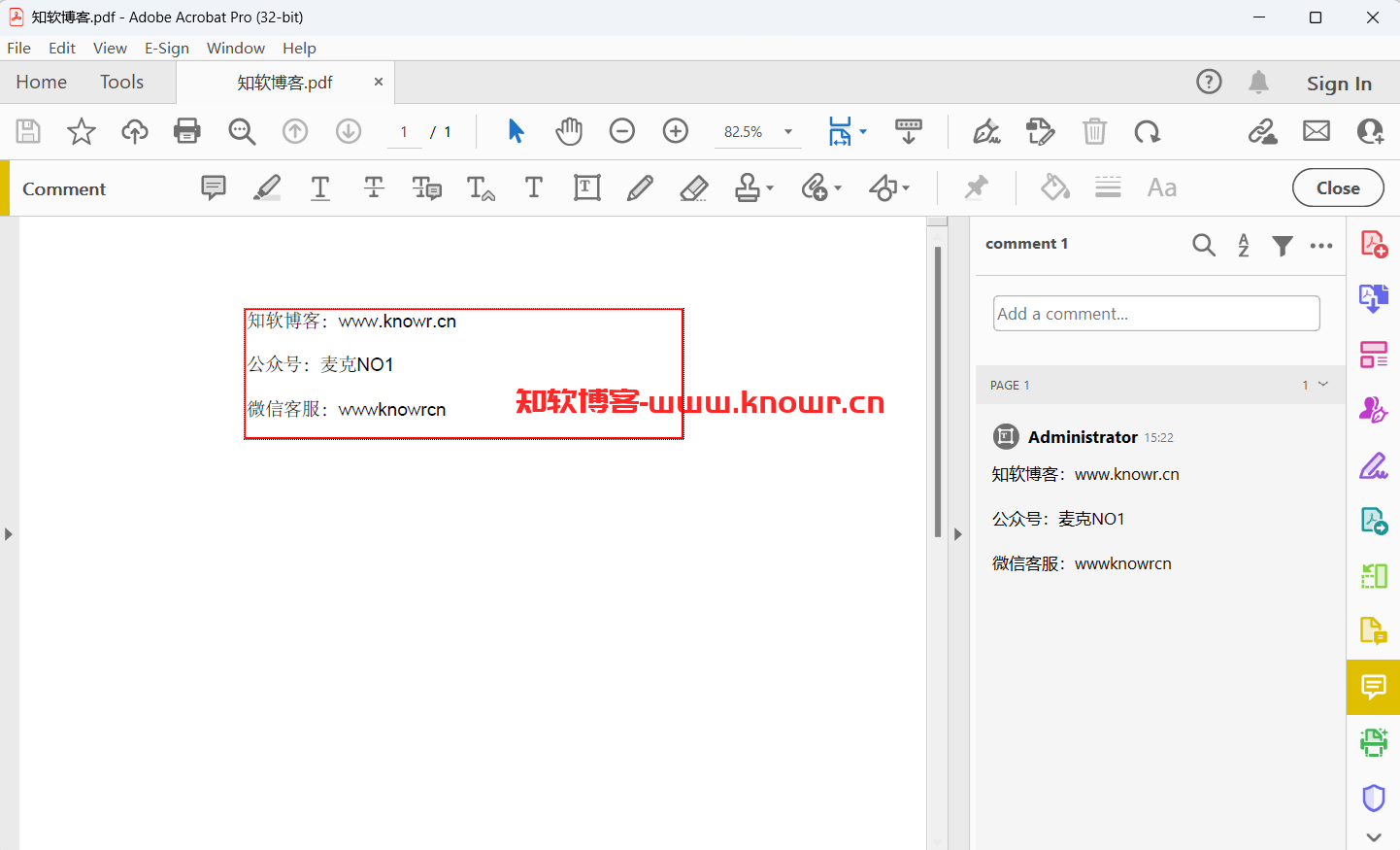Print the document with printer icon
The image size is (1400, 850).
click(x=187, y=131)
